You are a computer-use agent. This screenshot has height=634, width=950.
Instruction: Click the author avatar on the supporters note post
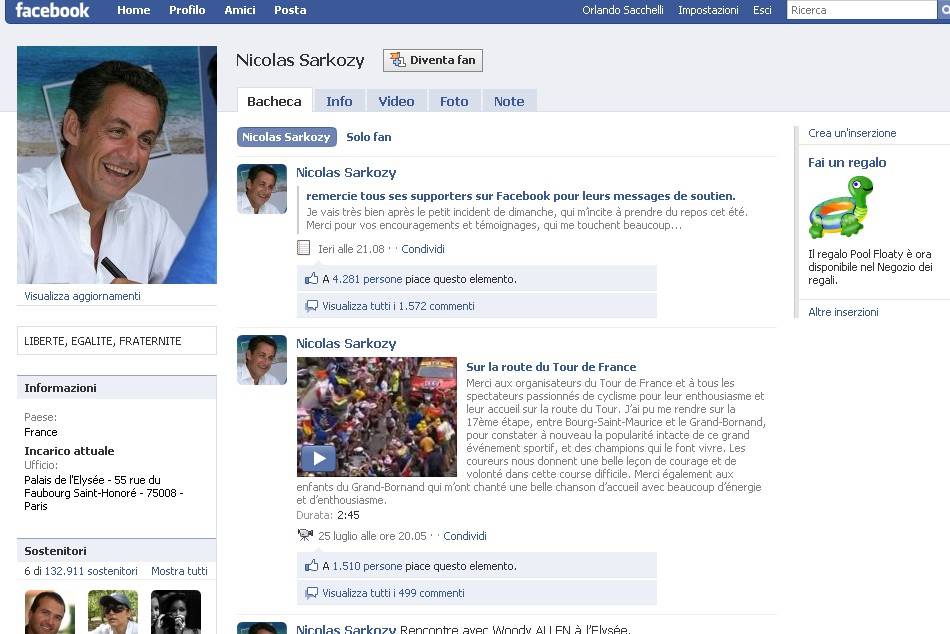coord(262,189)
